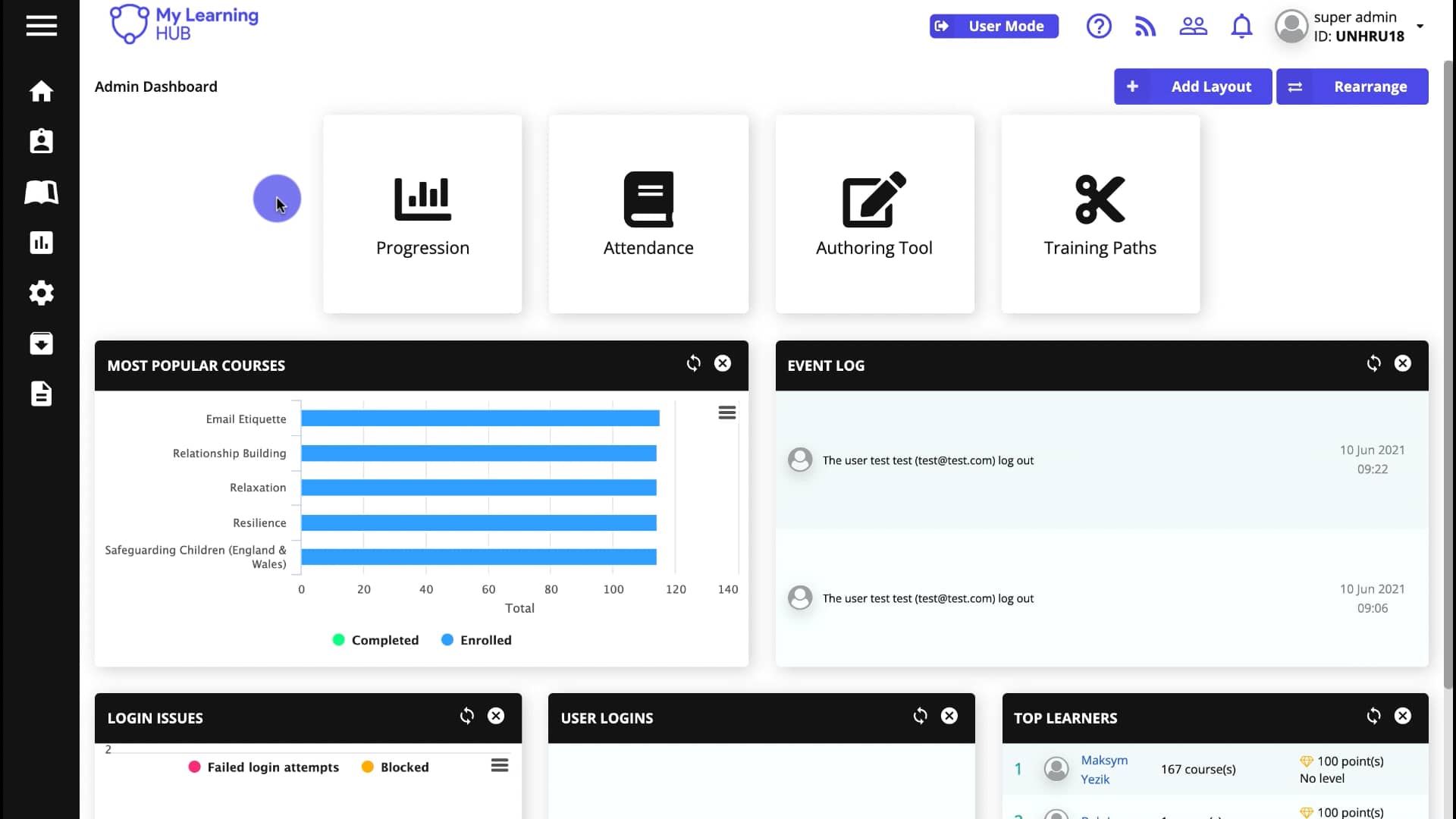Expand the profile dropdown for super admin
1456x819 pixels.
[x=1420, y=26]
